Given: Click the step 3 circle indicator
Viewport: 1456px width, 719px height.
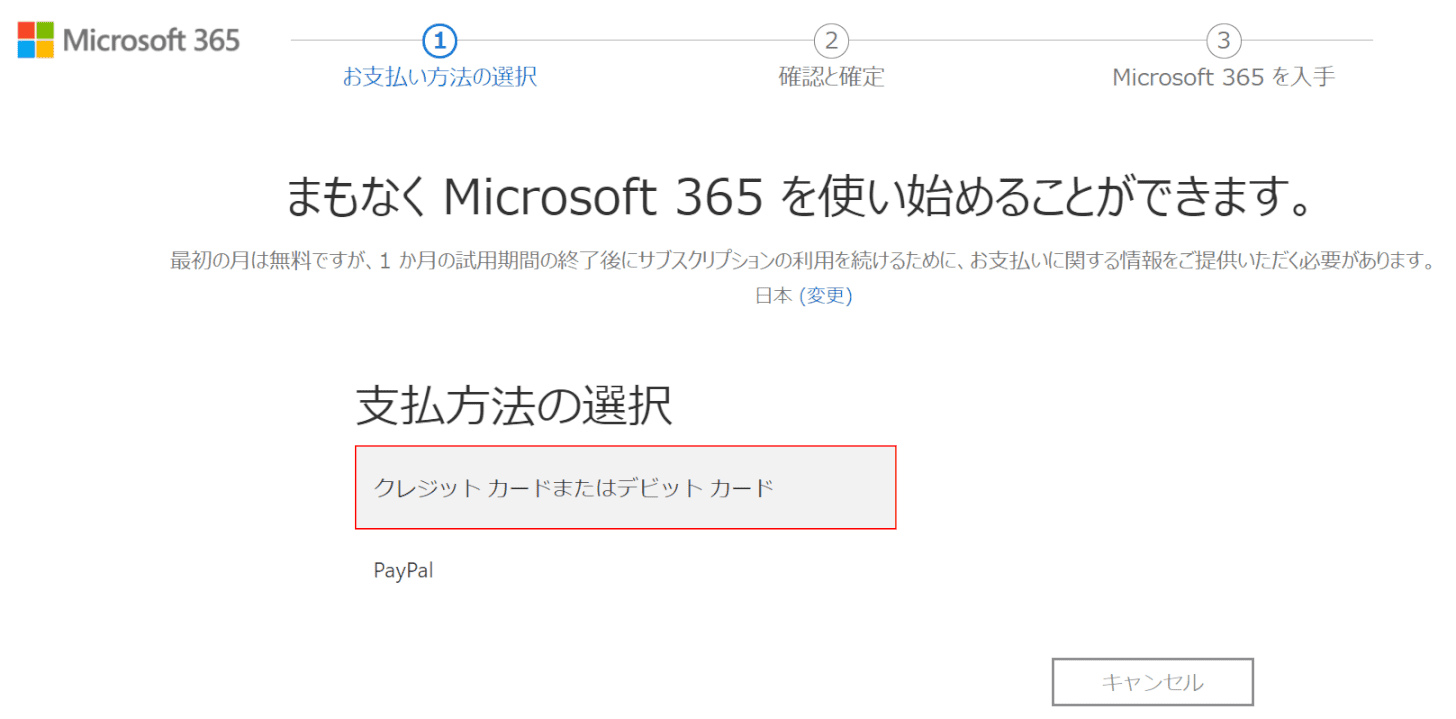Looking at the screenshot, I should (1223, 41).
